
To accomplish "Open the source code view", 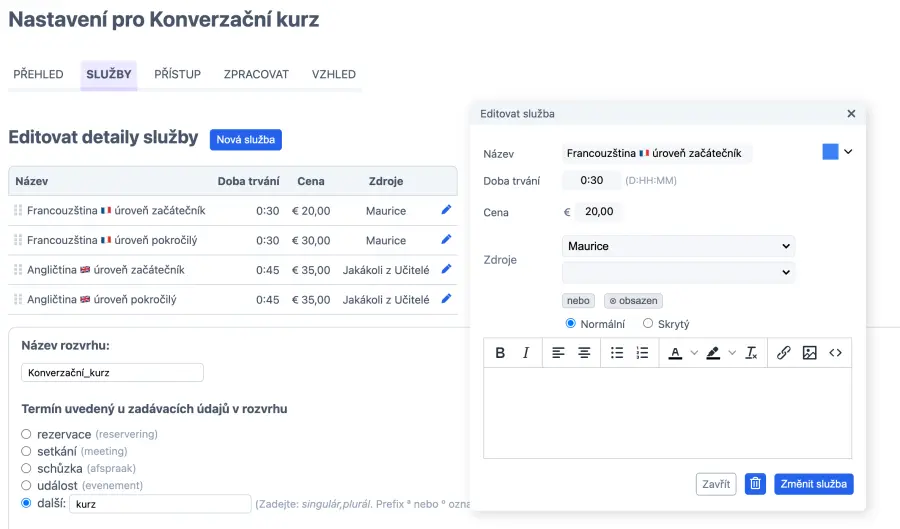I will click(x=835, y=353).
